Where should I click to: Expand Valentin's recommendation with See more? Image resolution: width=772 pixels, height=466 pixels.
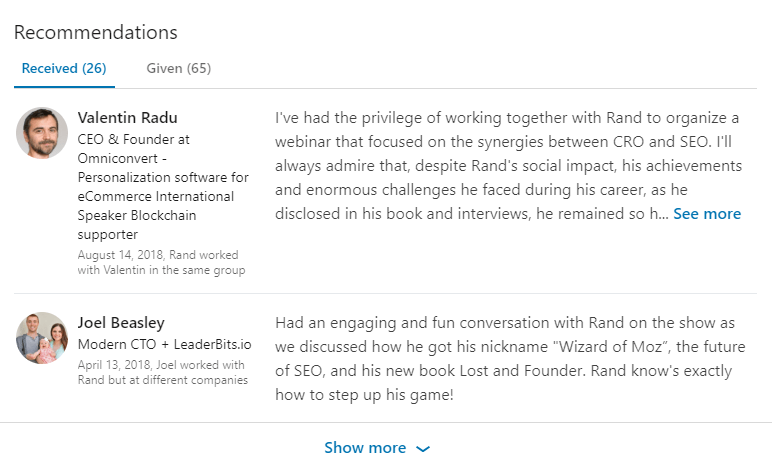point(707,214)
